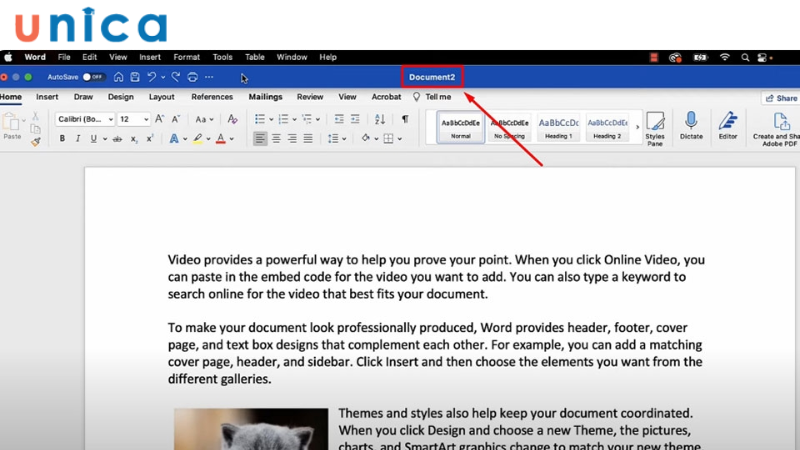Click the Paste icon

11,122
